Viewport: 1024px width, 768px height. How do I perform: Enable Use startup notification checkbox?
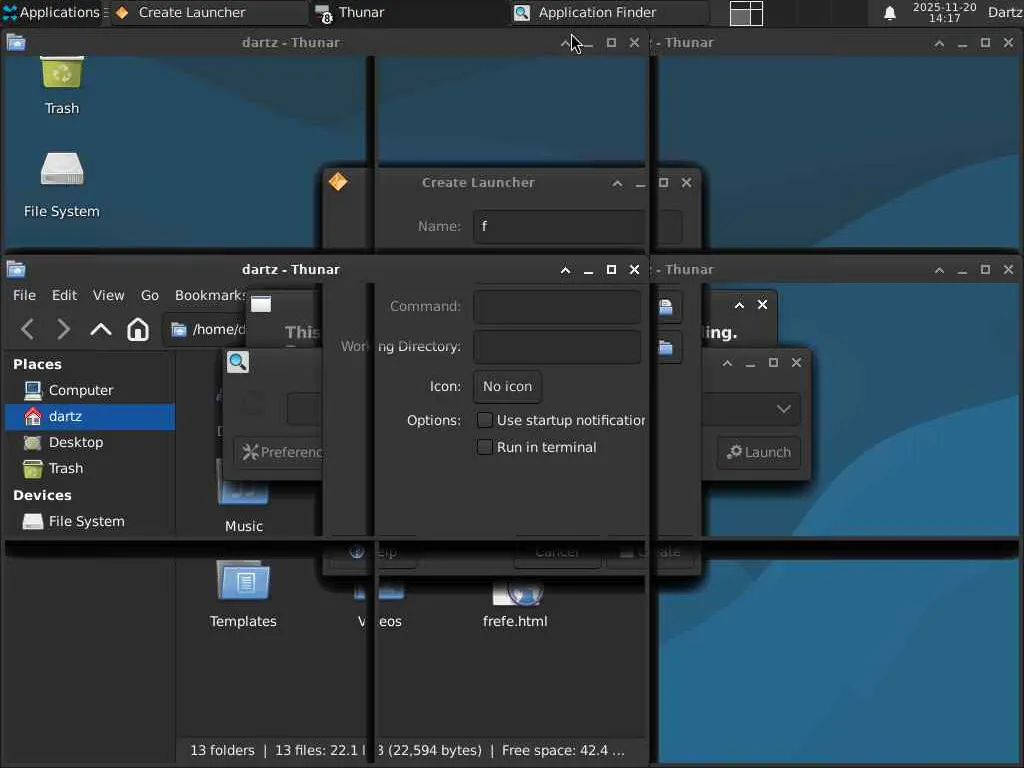pos(485,420)
